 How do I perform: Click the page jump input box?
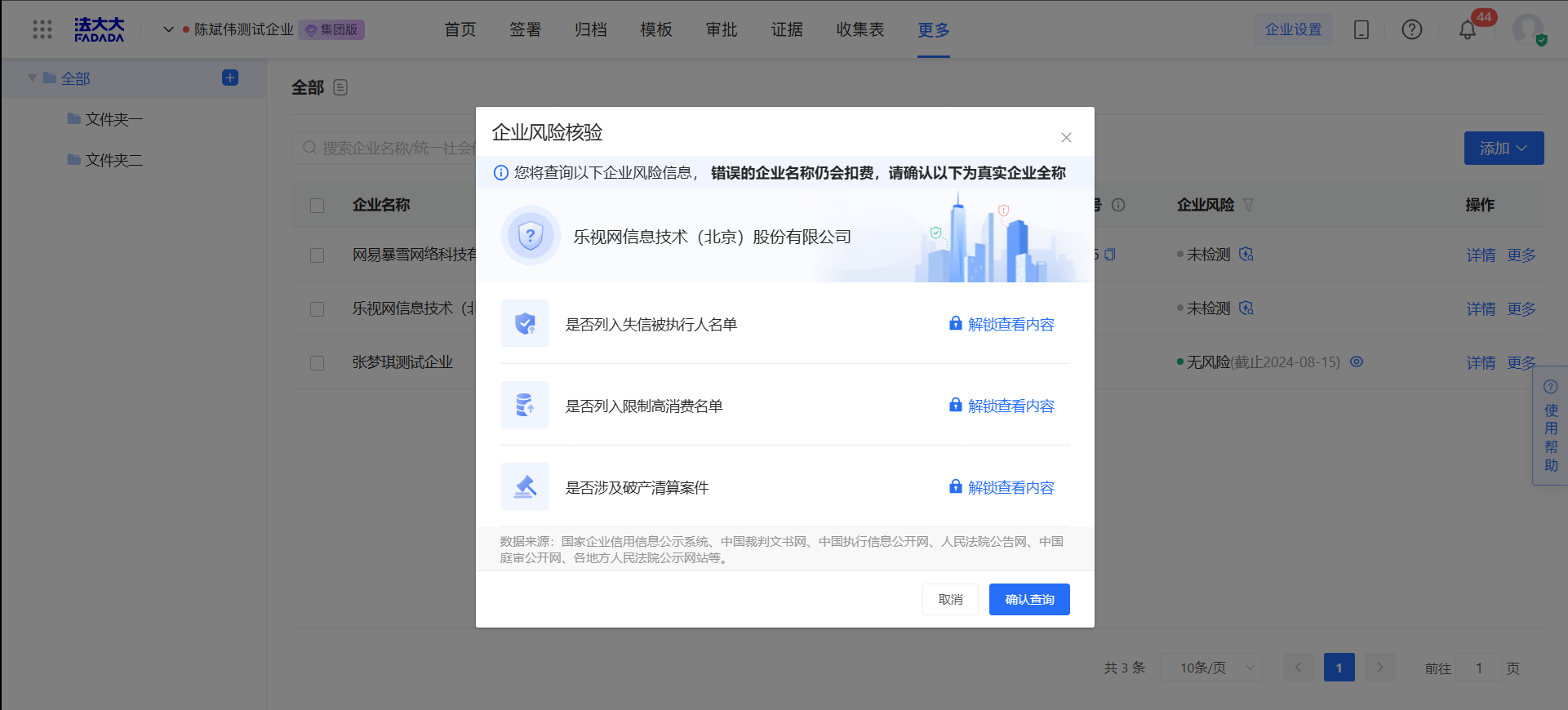coord(1479,668)
